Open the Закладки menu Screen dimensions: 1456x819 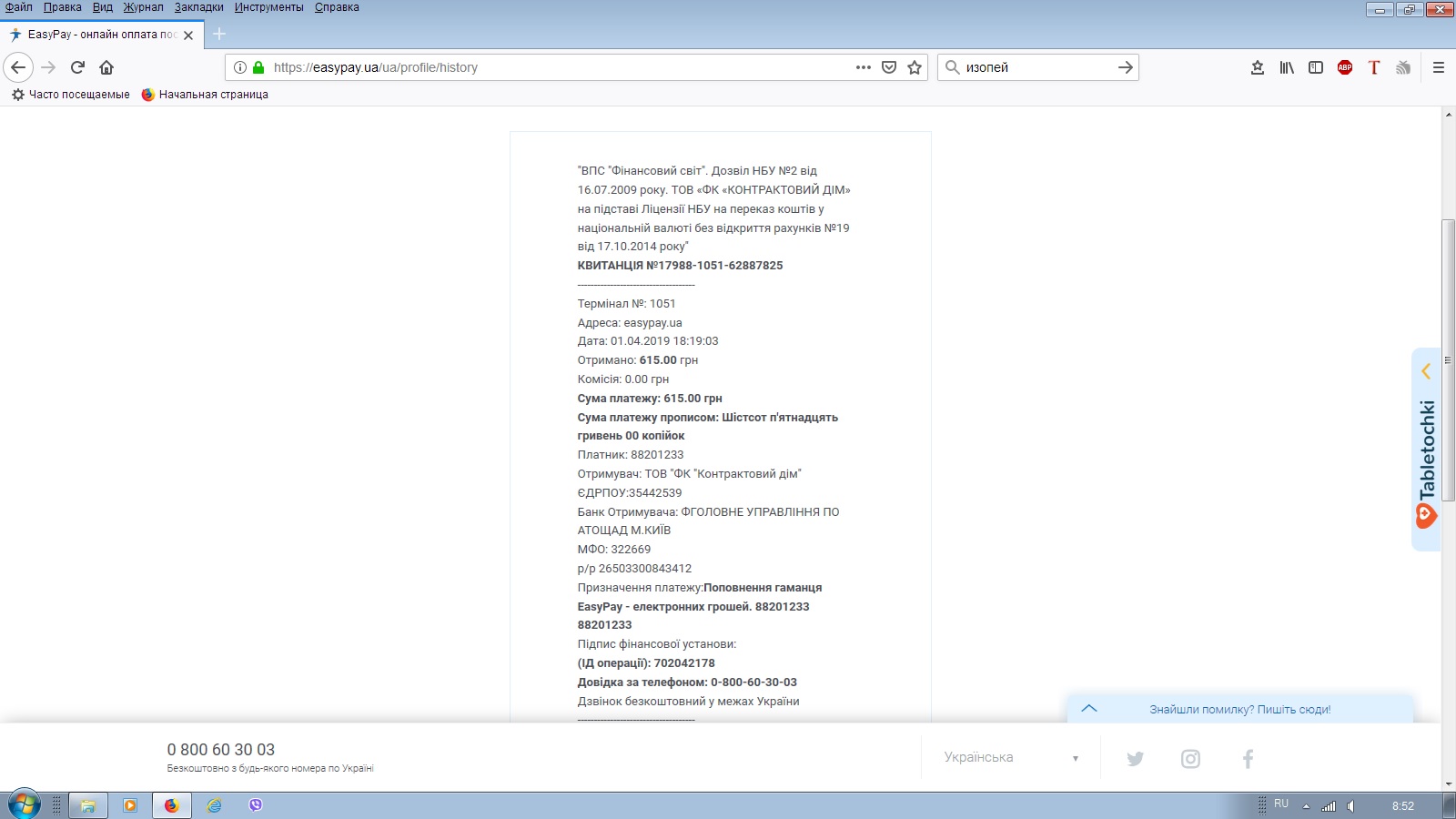(x=199, y=7)
